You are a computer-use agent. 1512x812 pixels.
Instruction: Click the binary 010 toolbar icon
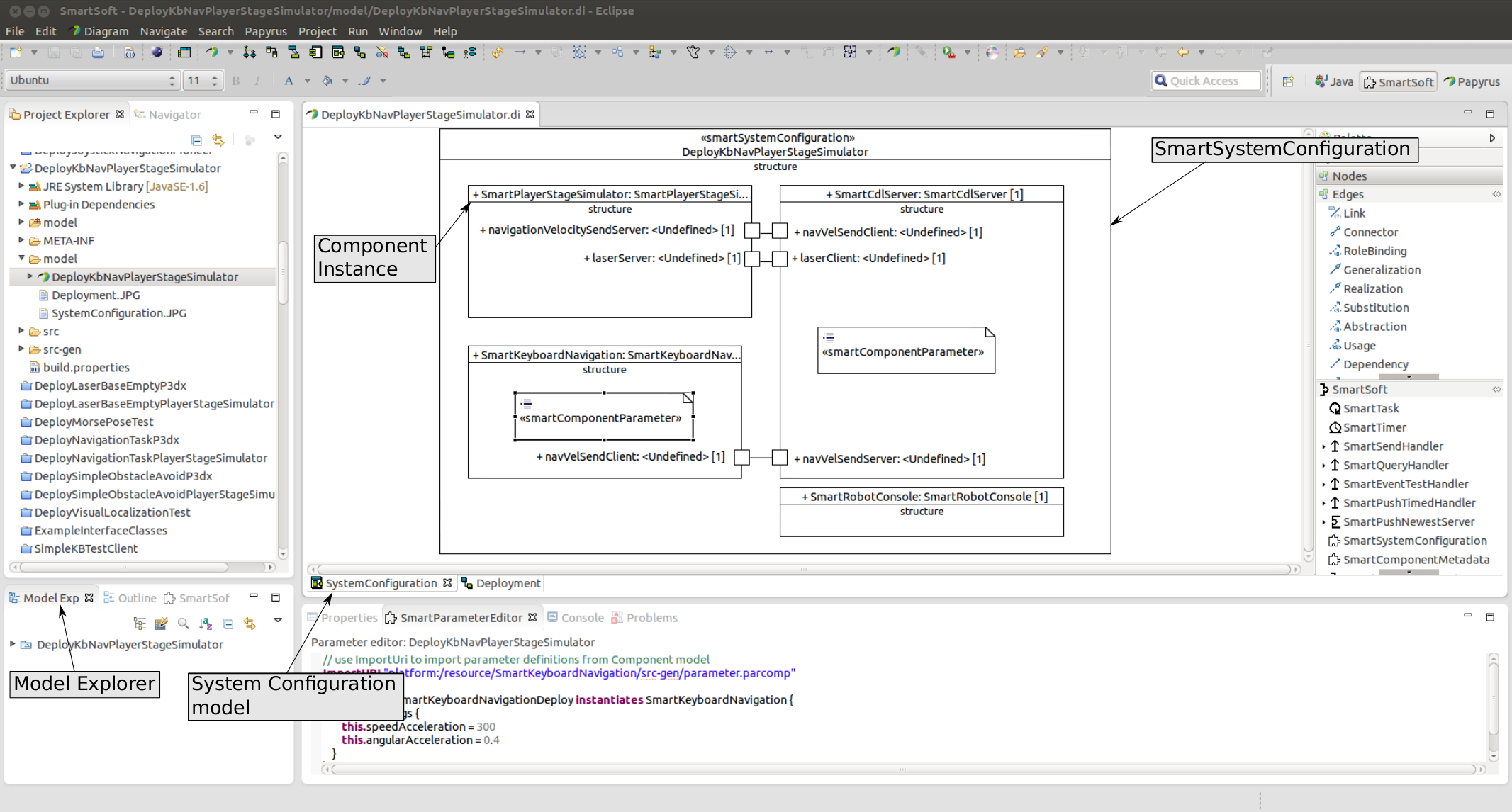[x=130, y=52]
